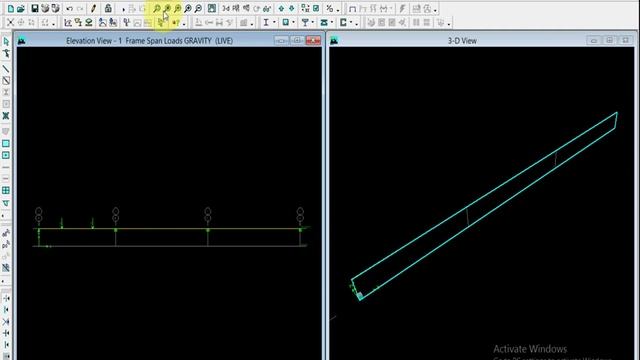Switch to plan view icon

tap(236, 8)
